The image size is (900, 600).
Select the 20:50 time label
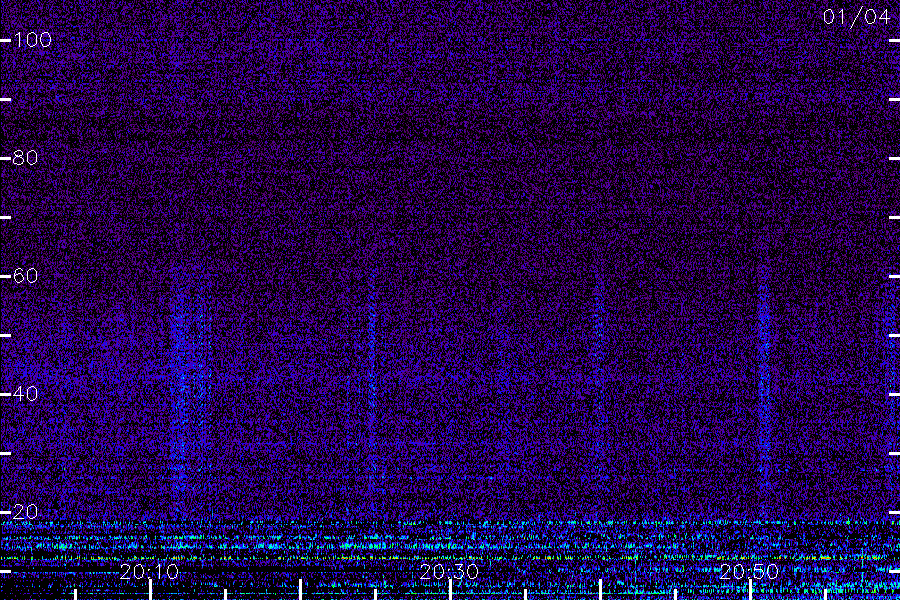coord(749,571)
